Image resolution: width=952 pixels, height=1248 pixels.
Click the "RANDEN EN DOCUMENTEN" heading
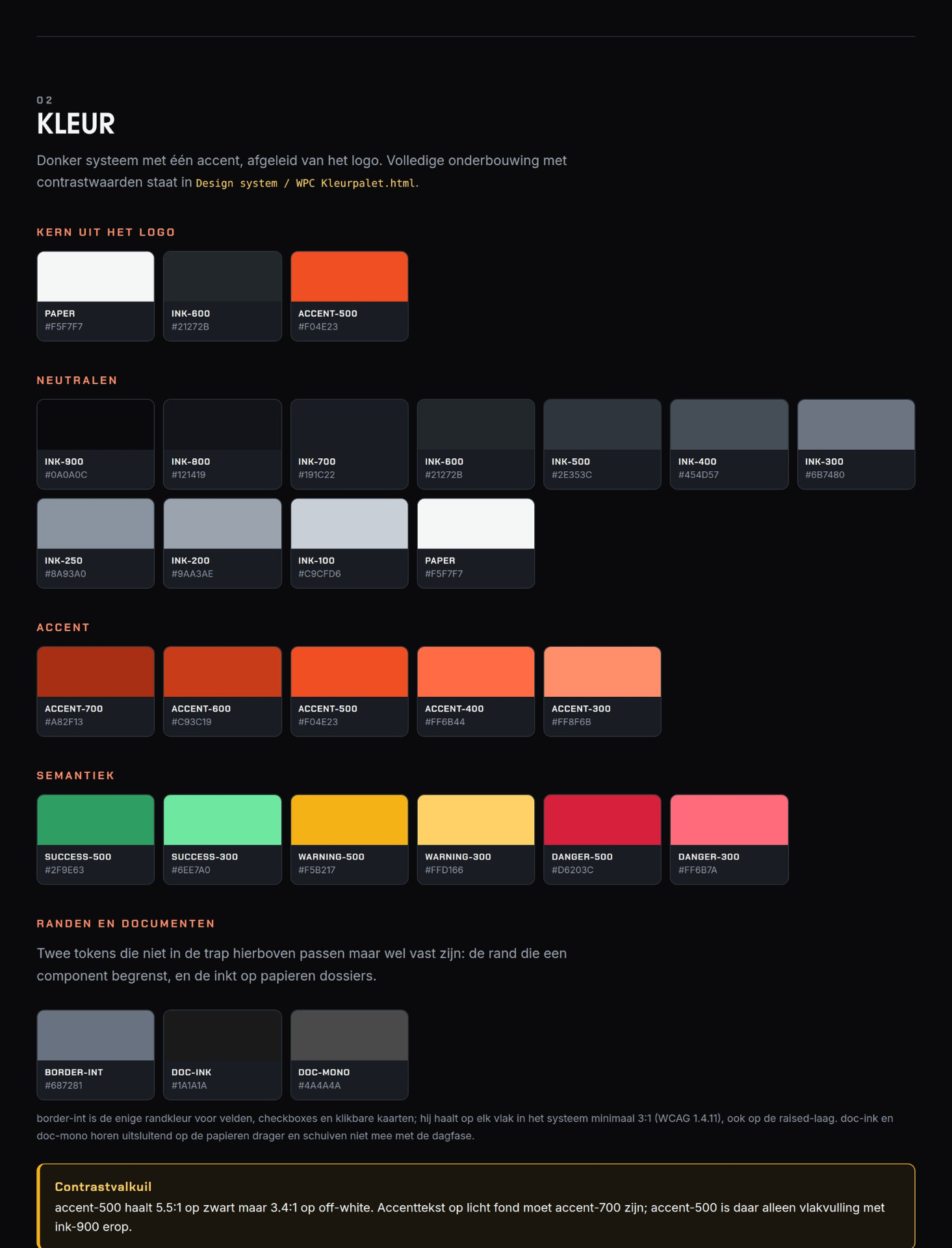coord(126,924)
